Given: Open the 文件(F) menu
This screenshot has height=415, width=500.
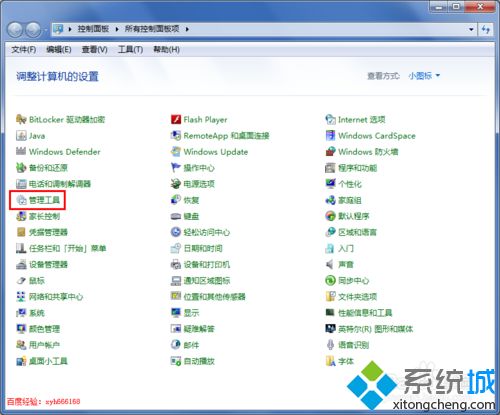Looking at the screenshot, I should click(x=24, y=50).
